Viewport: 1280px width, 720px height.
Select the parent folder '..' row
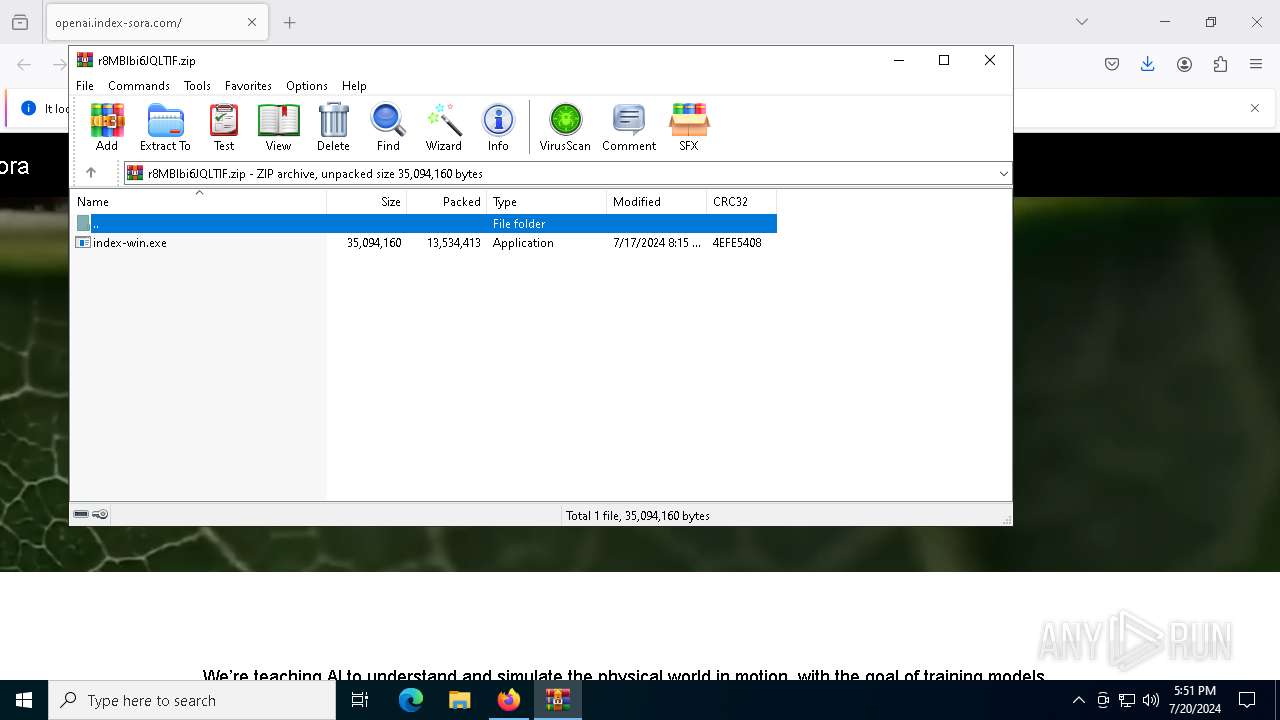[x=424, y=224]
